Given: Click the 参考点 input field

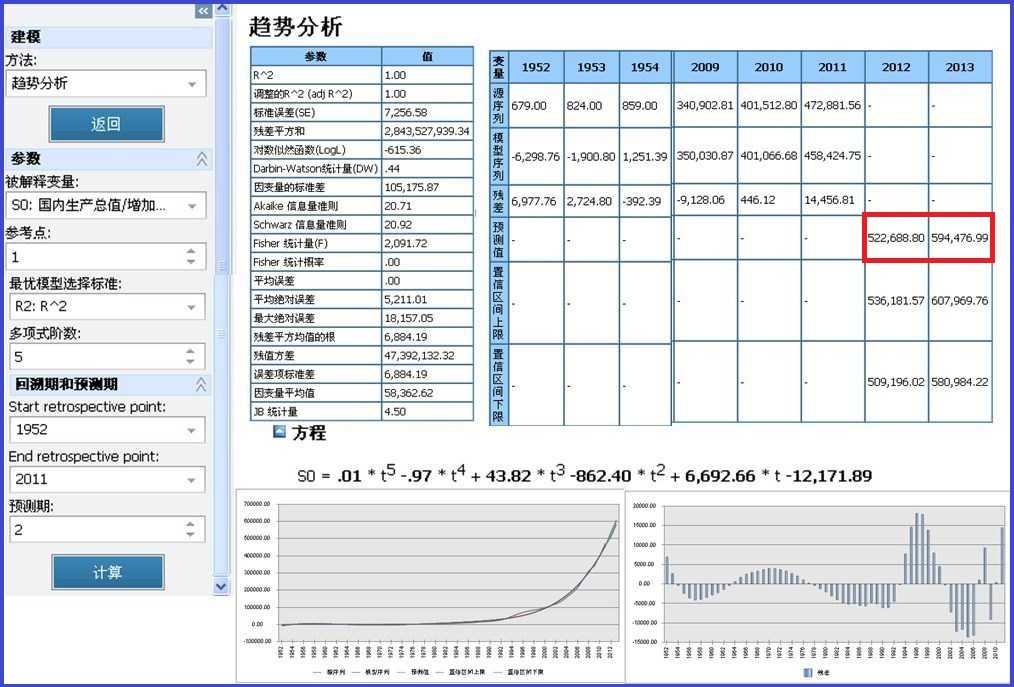Looking at the screenshot, I should tap(106, 257).
